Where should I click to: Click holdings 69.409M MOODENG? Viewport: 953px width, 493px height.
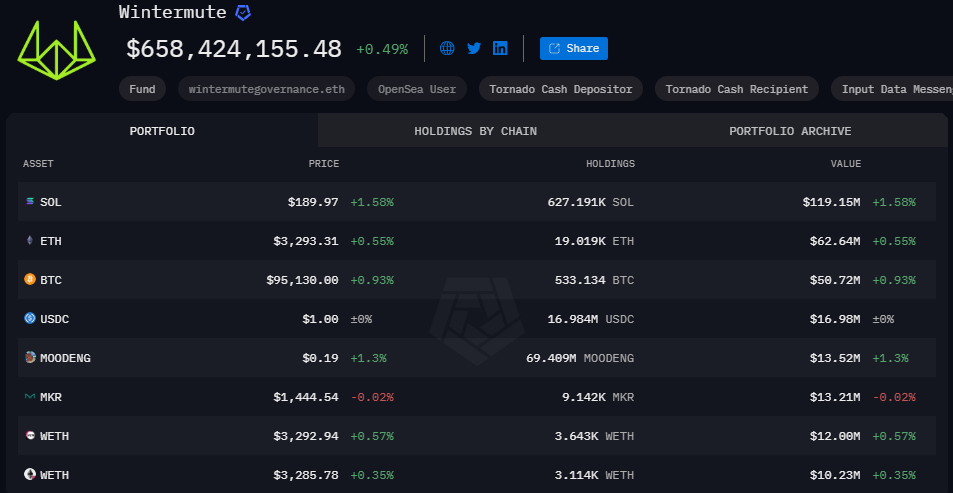580,358
